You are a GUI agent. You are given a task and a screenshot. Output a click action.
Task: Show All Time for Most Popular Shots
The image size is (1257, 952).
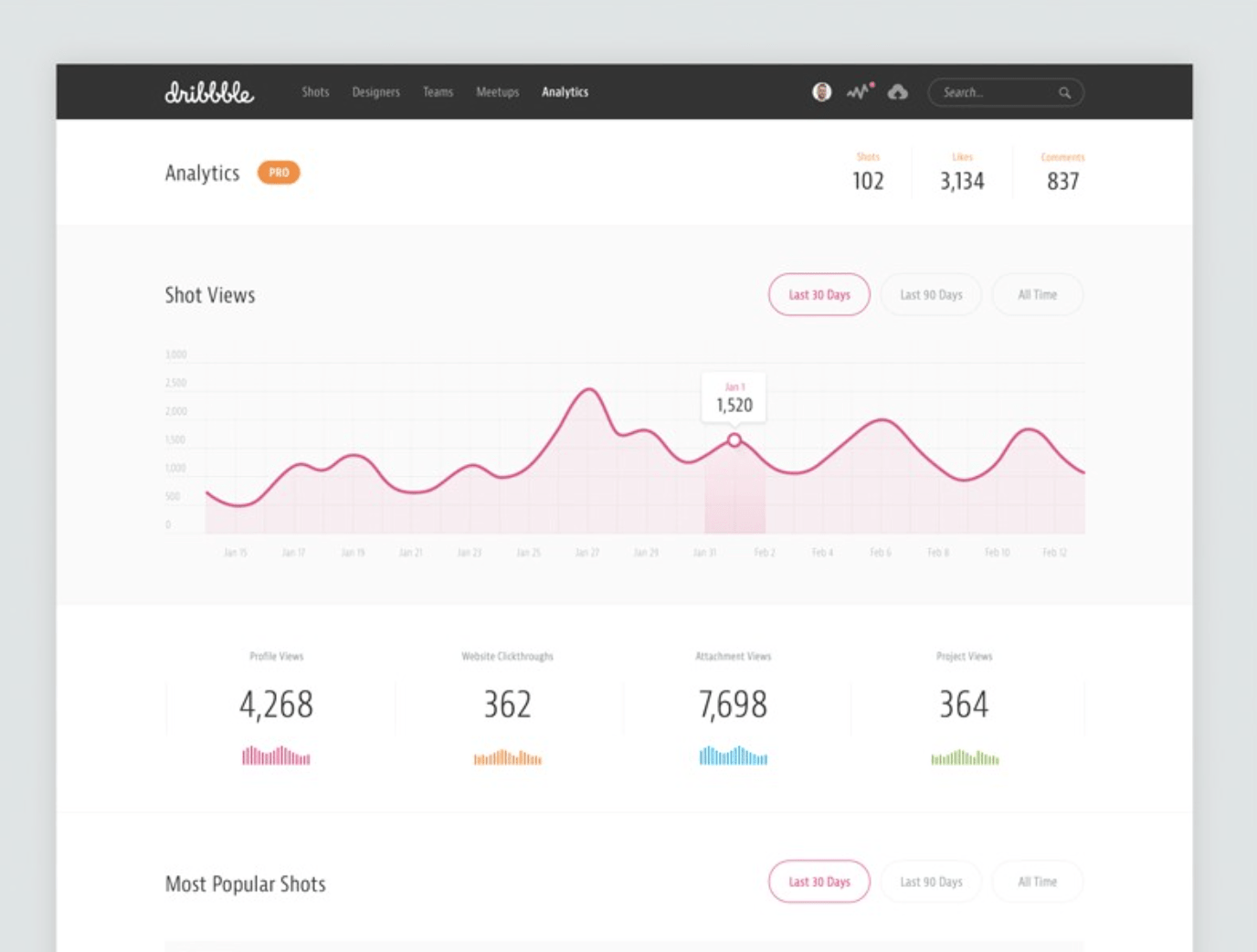coord(1038,882)
